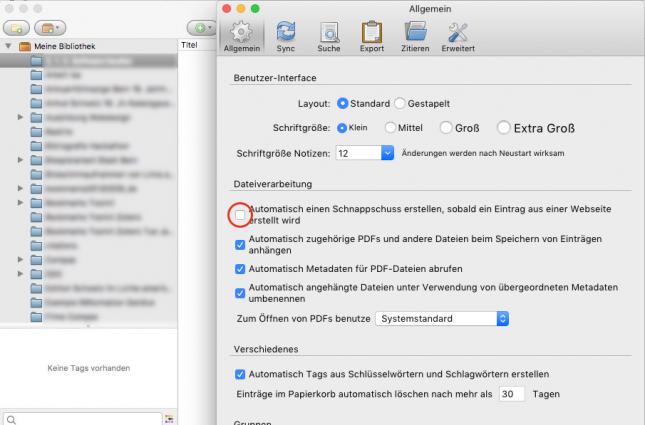This screenshot has width=645, height=425.
Task: Uncheck automatic PDF metadata retrieval
Action: pos(240,269)
